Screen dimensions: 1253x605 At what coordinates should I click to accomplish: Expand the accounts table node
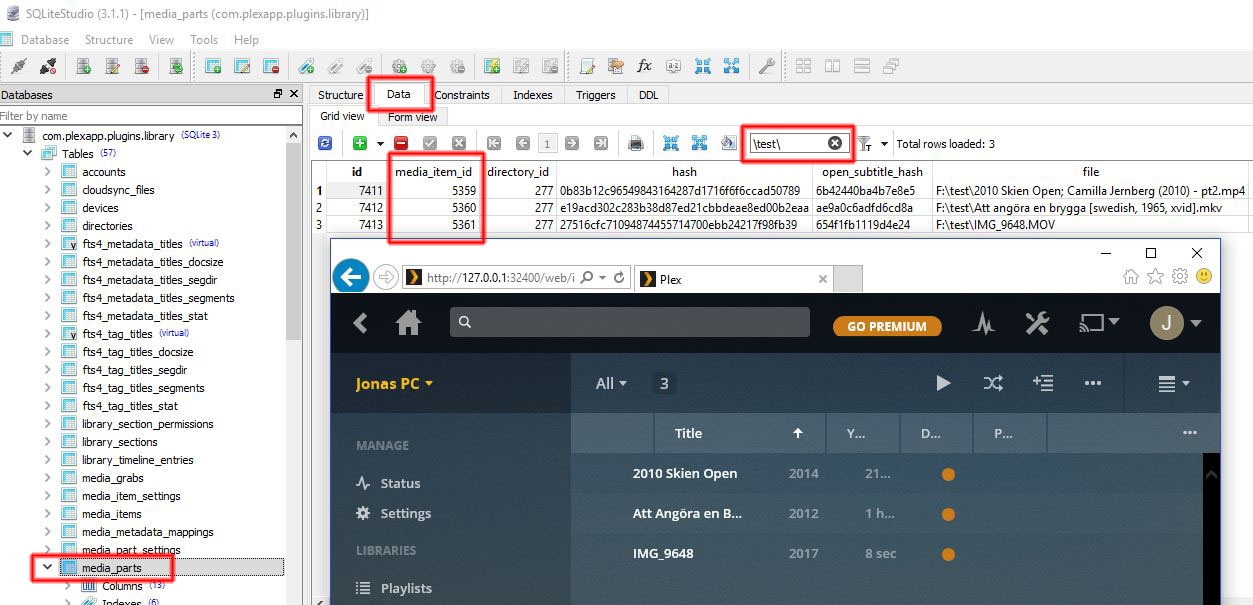click(x=47, y=172)
